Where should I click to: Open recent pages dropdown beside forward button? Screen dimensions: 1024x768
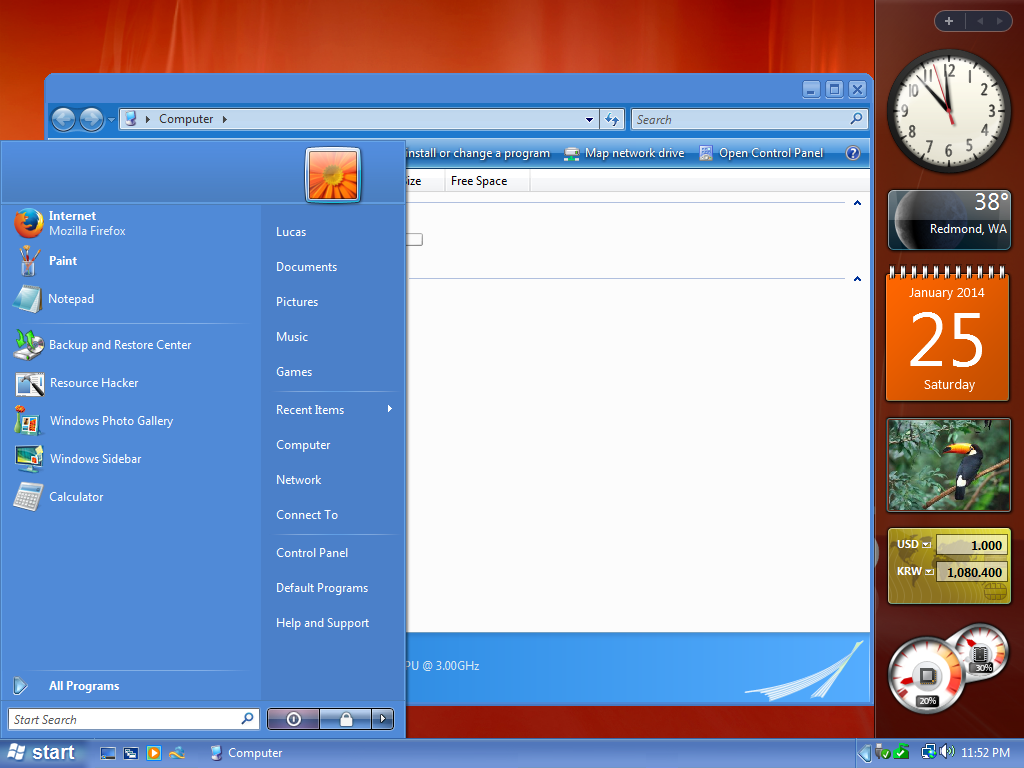pyautogui.click(x=111, y=120)
